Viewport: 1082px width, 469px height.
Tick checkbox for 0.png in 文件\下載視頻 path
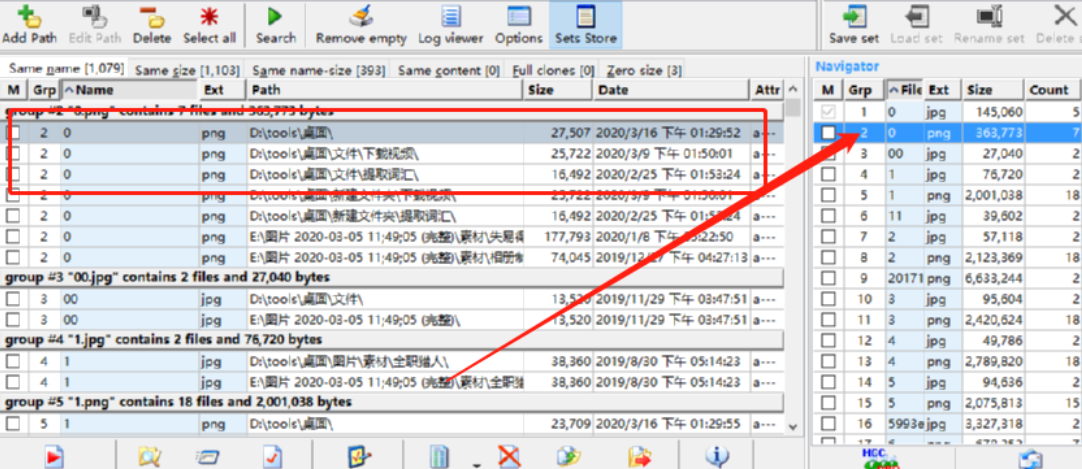13,153
